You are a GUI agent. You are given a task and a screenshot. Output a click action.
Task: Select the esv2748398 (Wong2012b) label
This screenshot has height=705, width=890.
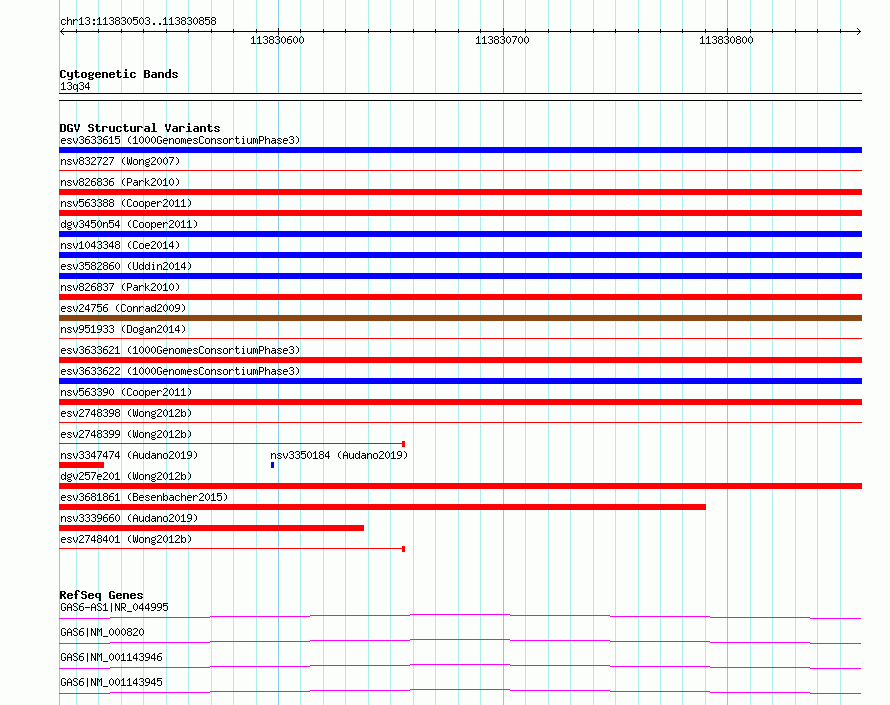click(x=126, y=413)
